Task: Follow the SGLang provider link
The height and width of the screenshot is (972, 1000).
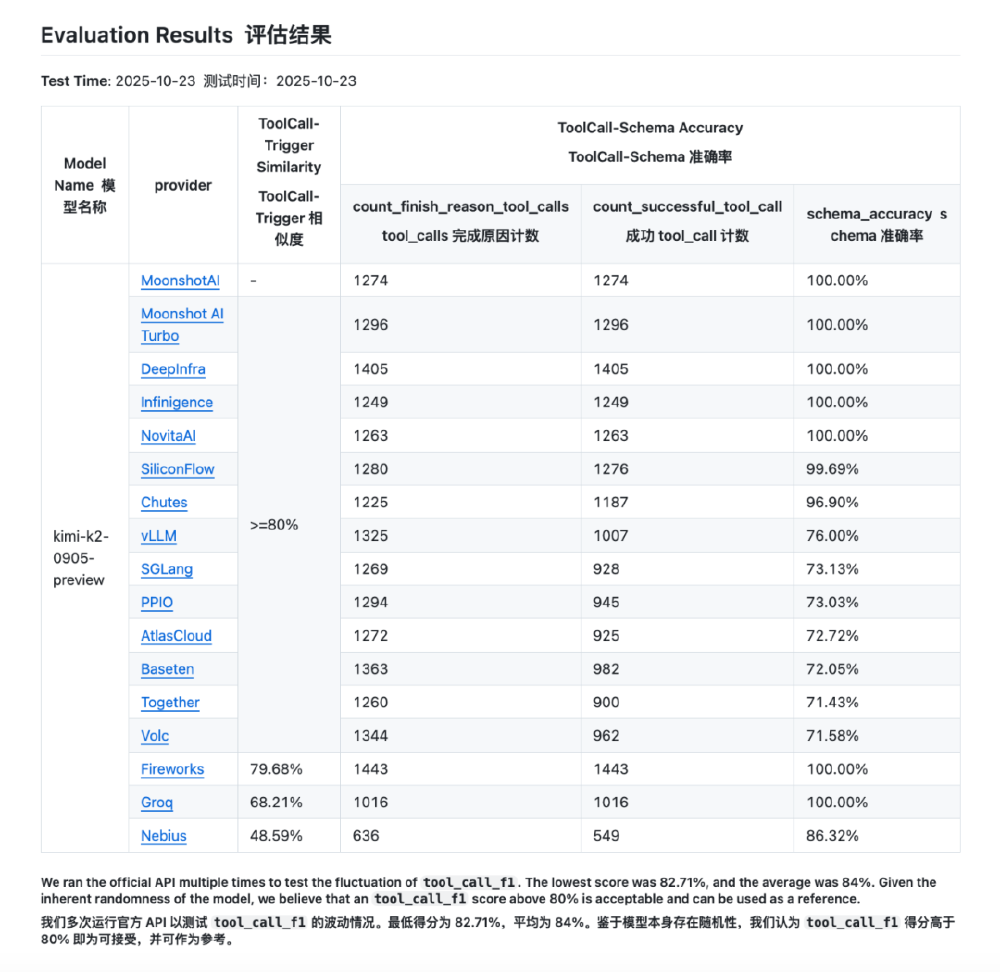Action: point(167,569)
